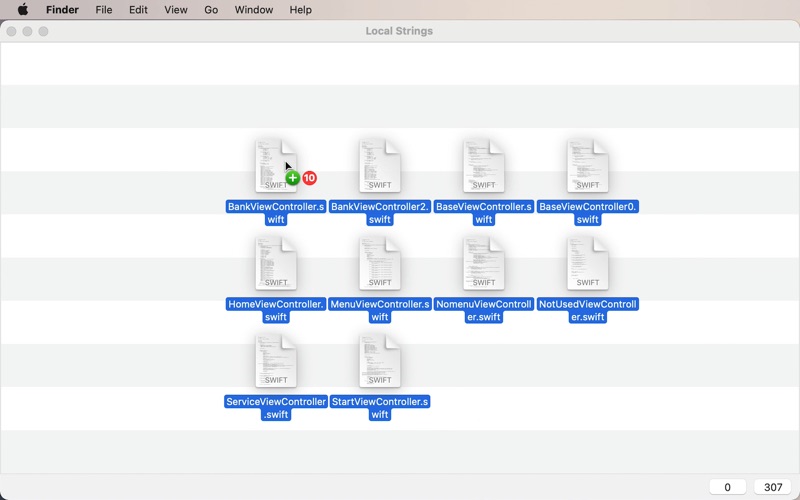Click the HomeViewController.swift filename label
Screen dimensions: 800x500
pos(276,311)
